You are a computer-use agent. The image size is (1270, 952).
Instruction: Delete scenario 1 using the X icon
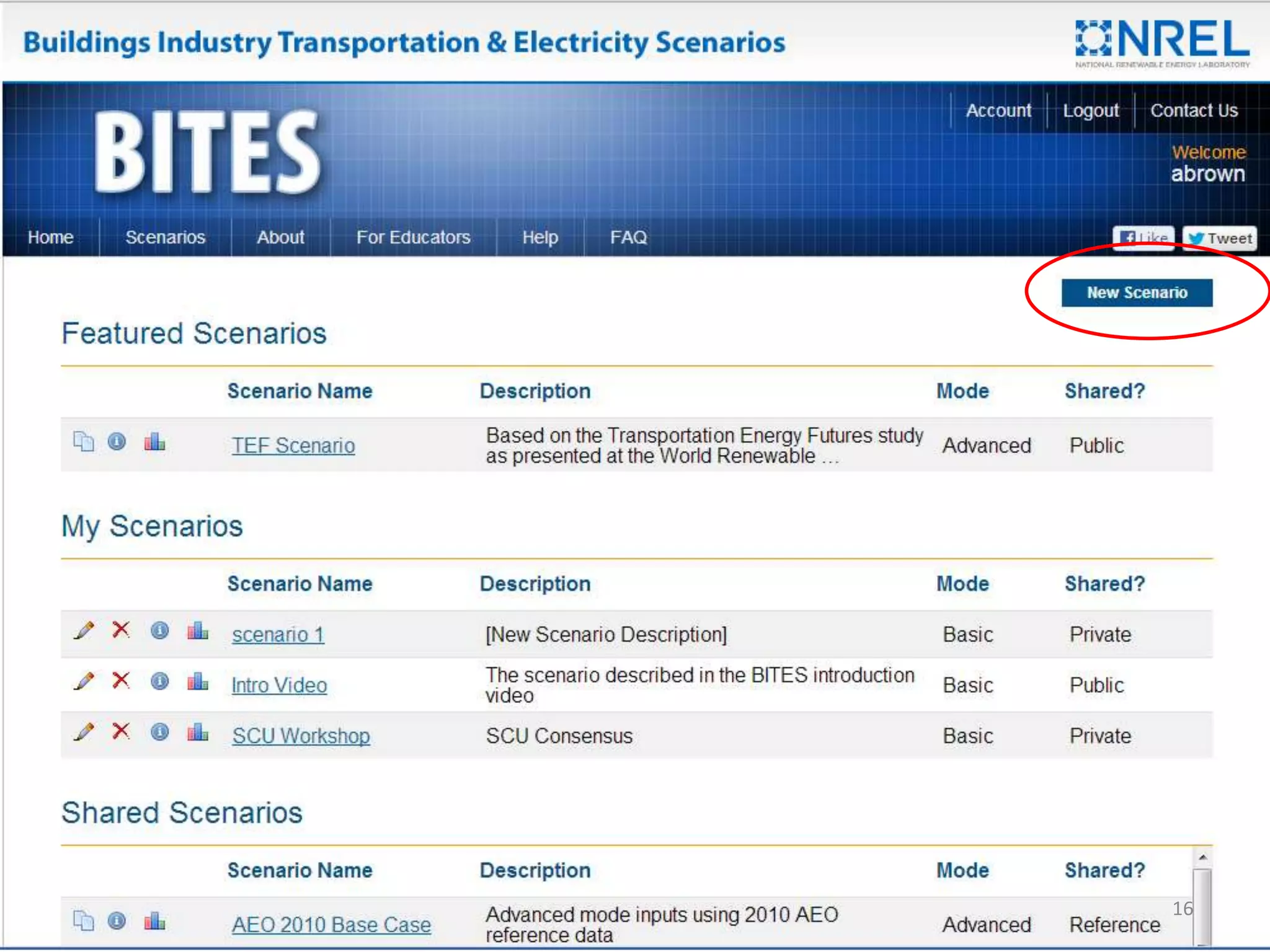[121, 630]
